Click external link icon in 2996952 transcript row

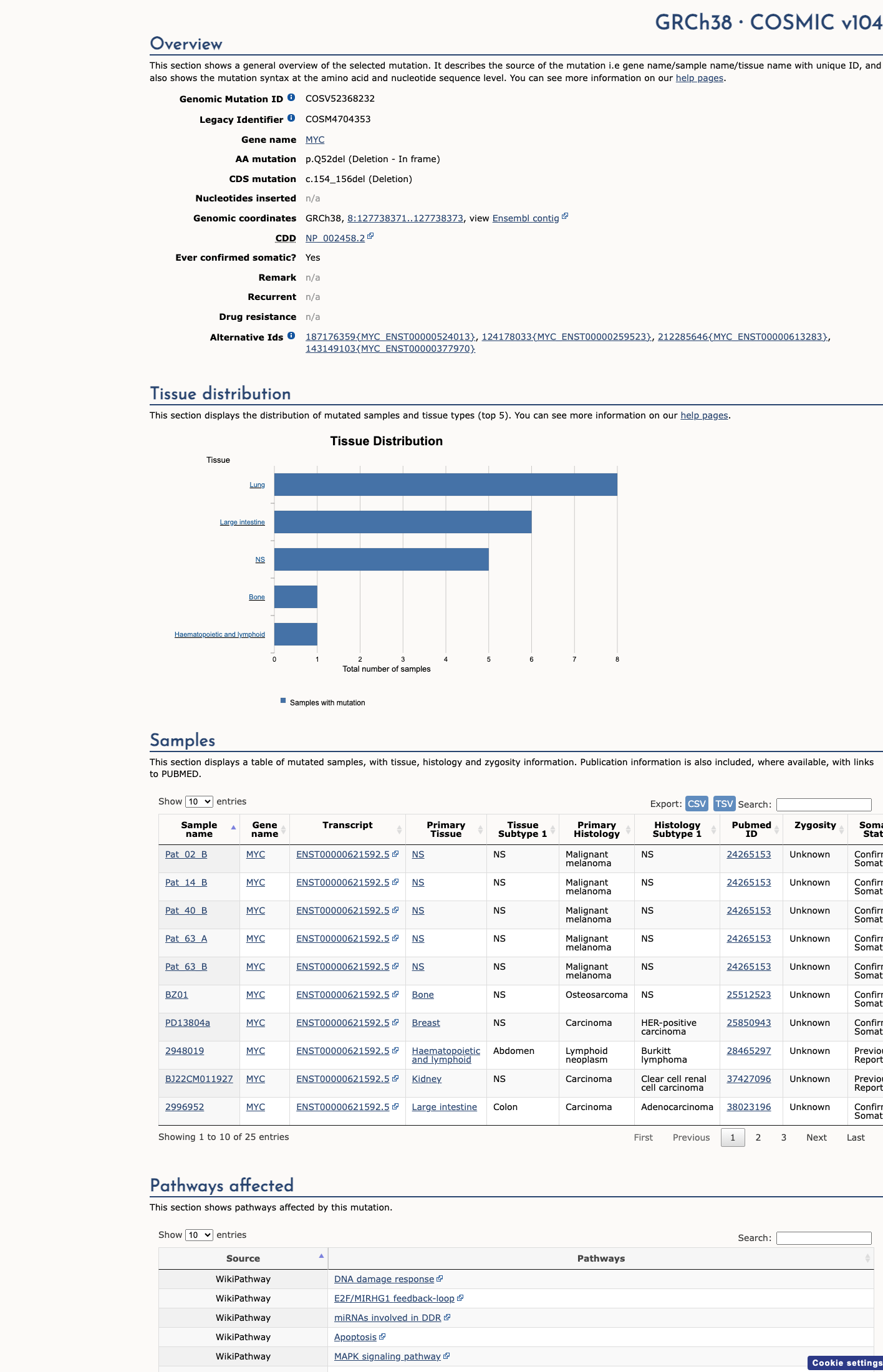[x=395, y=1107]
